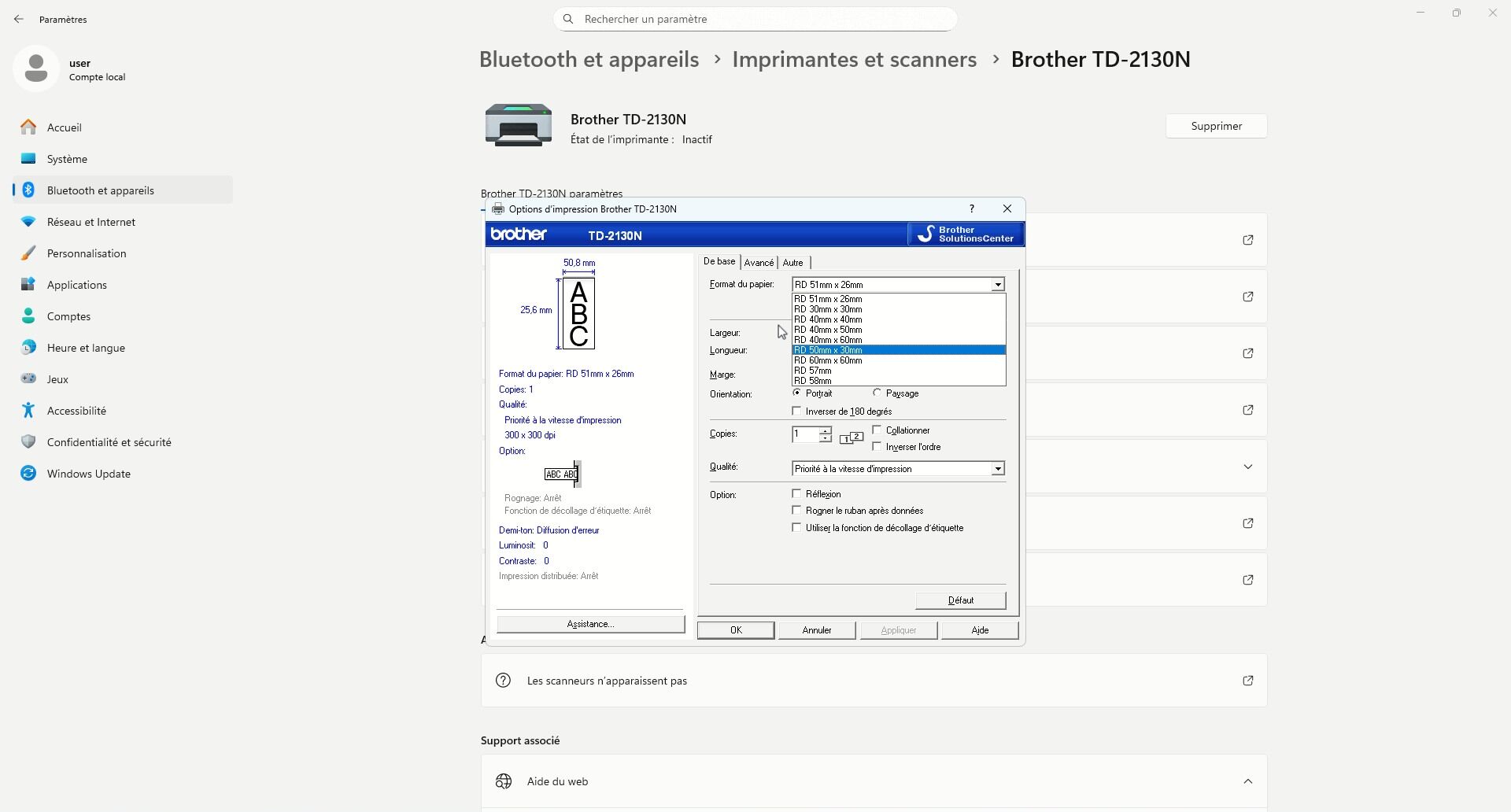Open Système settings

click(123, 159)
